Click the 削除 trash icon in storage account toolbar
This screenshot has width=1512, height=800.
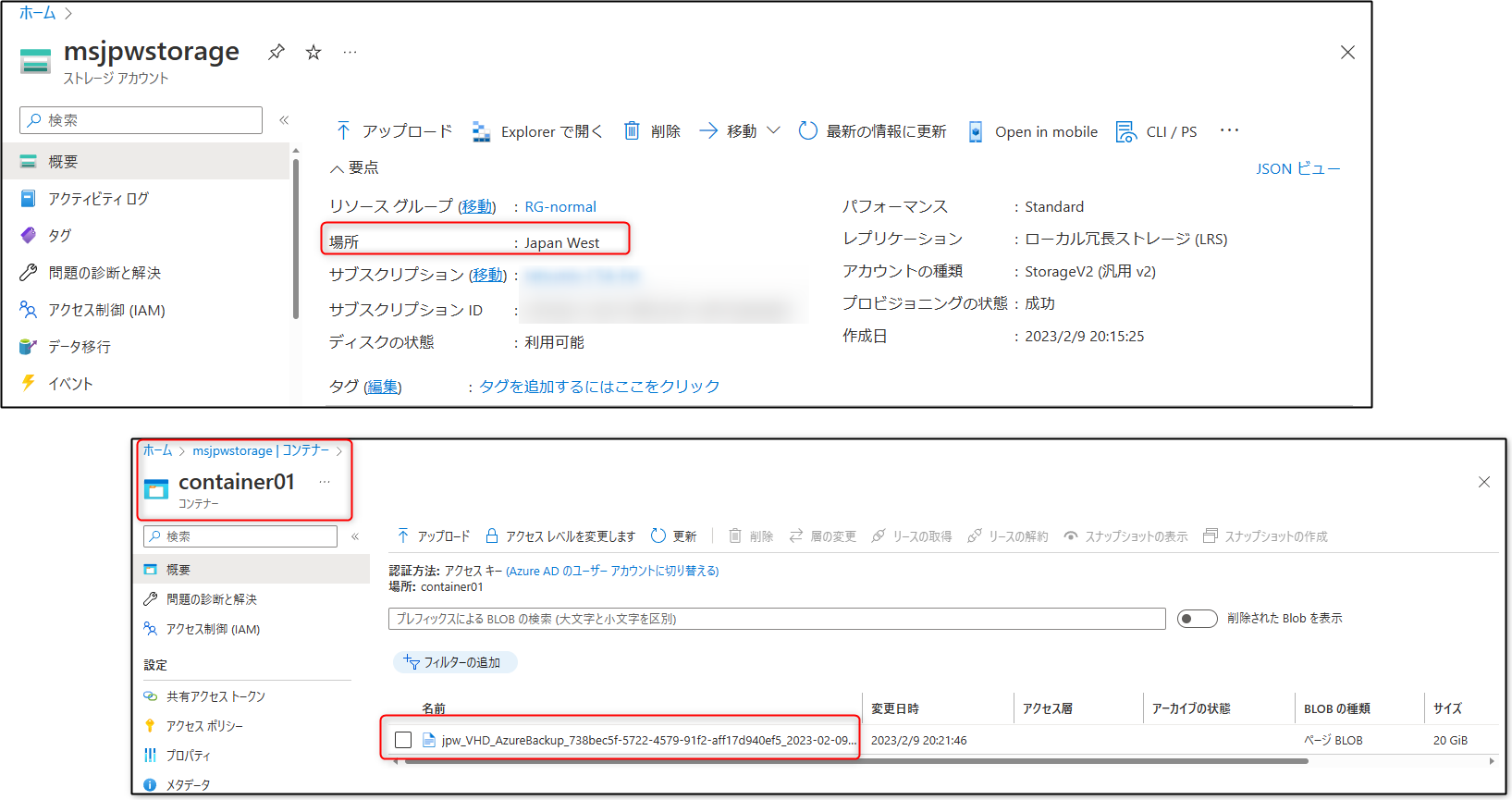[652, 131]
